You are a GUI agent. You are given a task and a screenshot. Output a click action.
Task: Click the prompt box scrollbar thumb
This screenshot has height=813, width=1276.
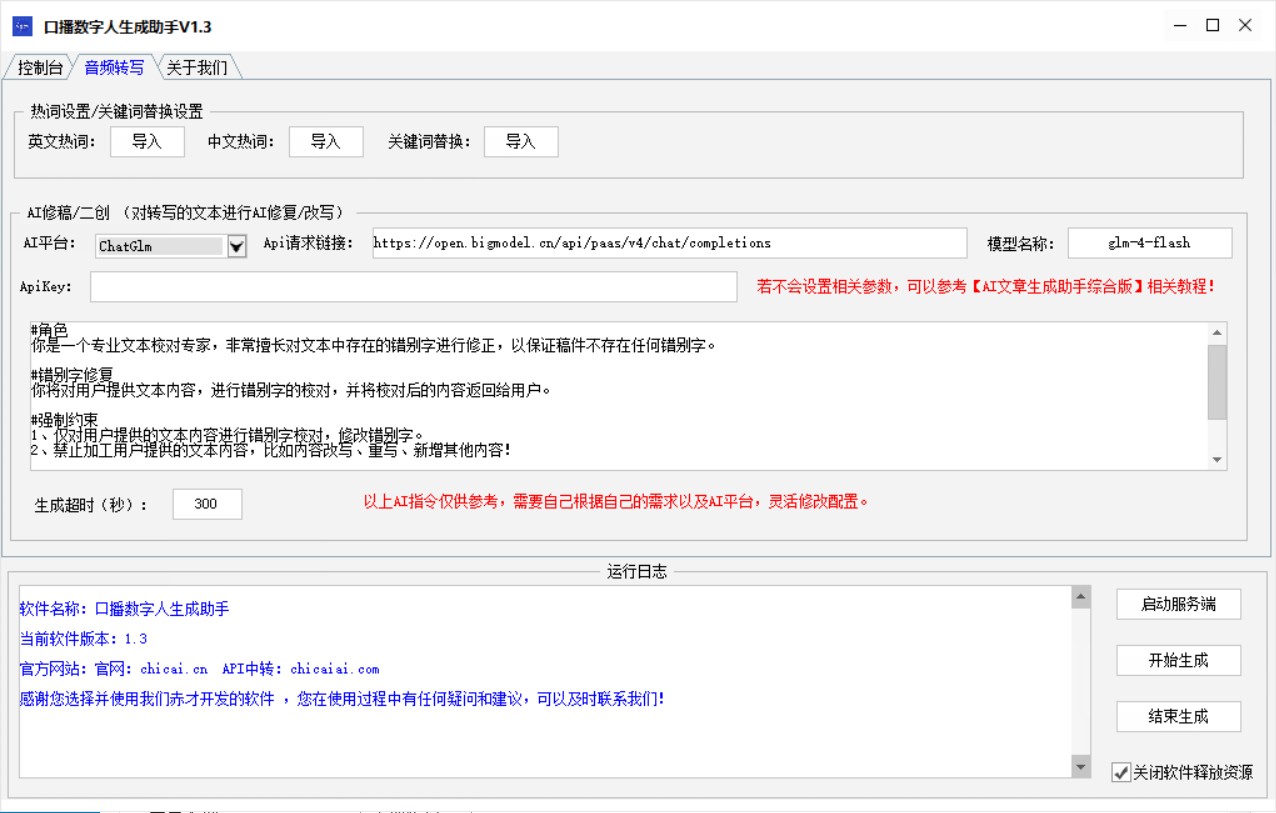point(1217,382)
